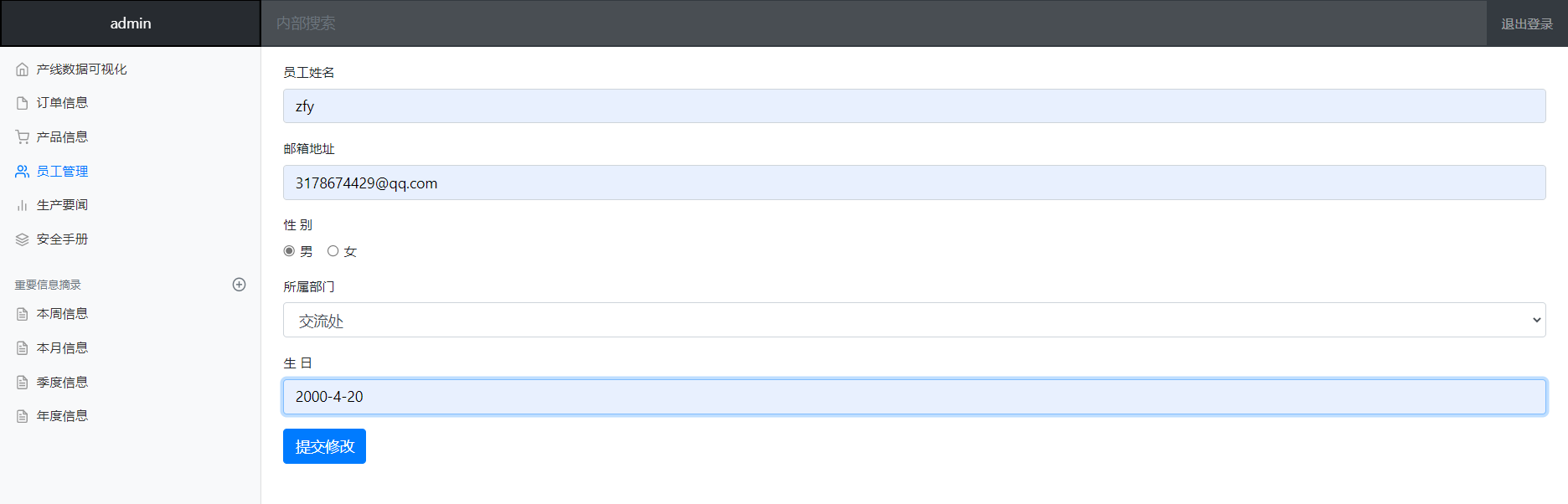Screen dimensions: 1568x504
Task: Click the 员工姓名 name input field
Action: click(914, 106)
